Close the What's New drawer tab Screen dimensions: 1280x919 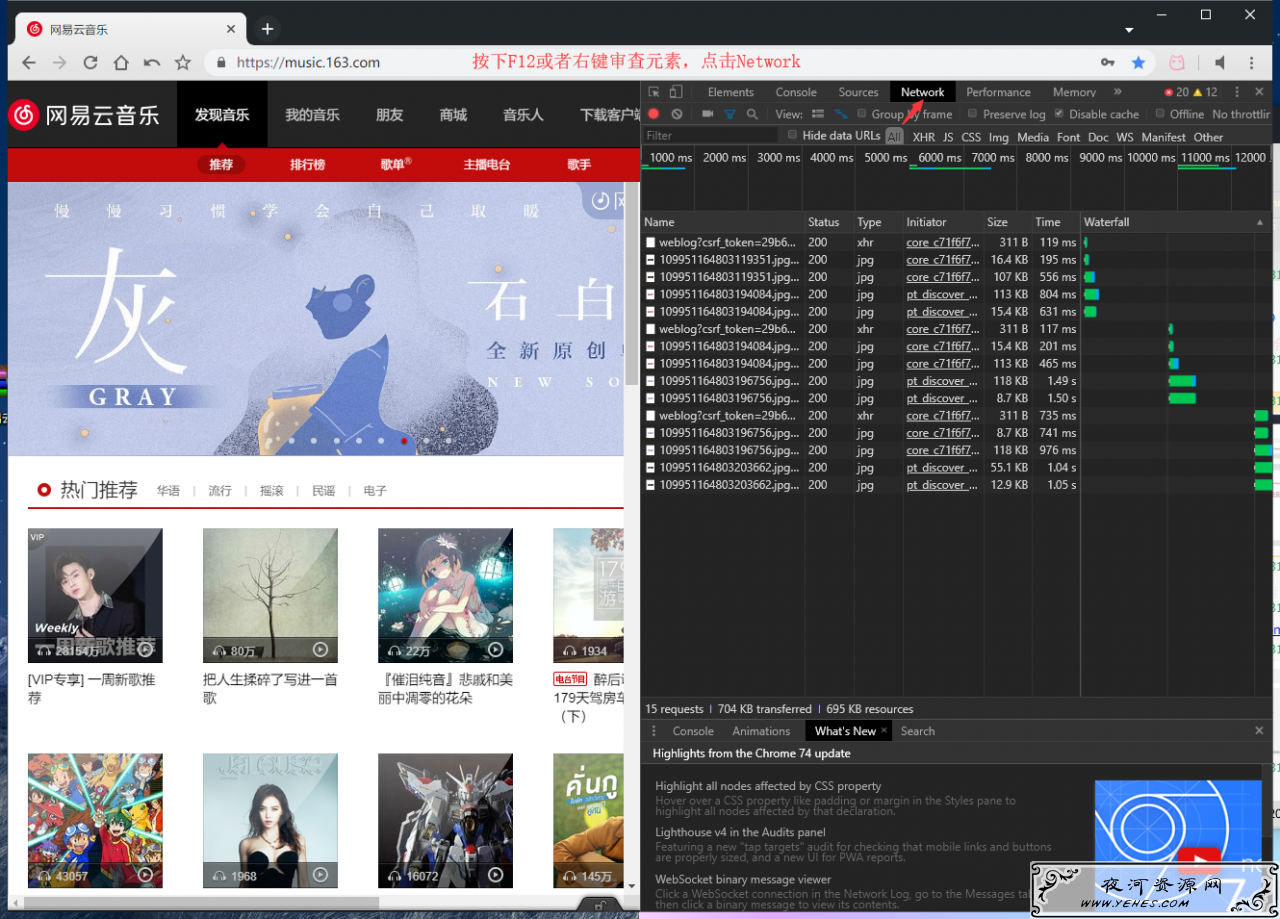(x=883, y=731)
